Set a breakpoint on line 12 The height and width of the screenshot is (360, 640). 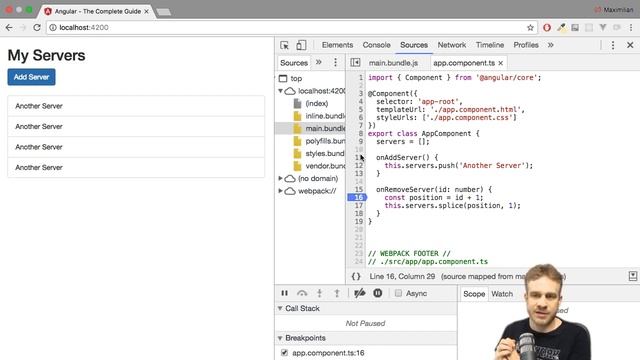358,165
